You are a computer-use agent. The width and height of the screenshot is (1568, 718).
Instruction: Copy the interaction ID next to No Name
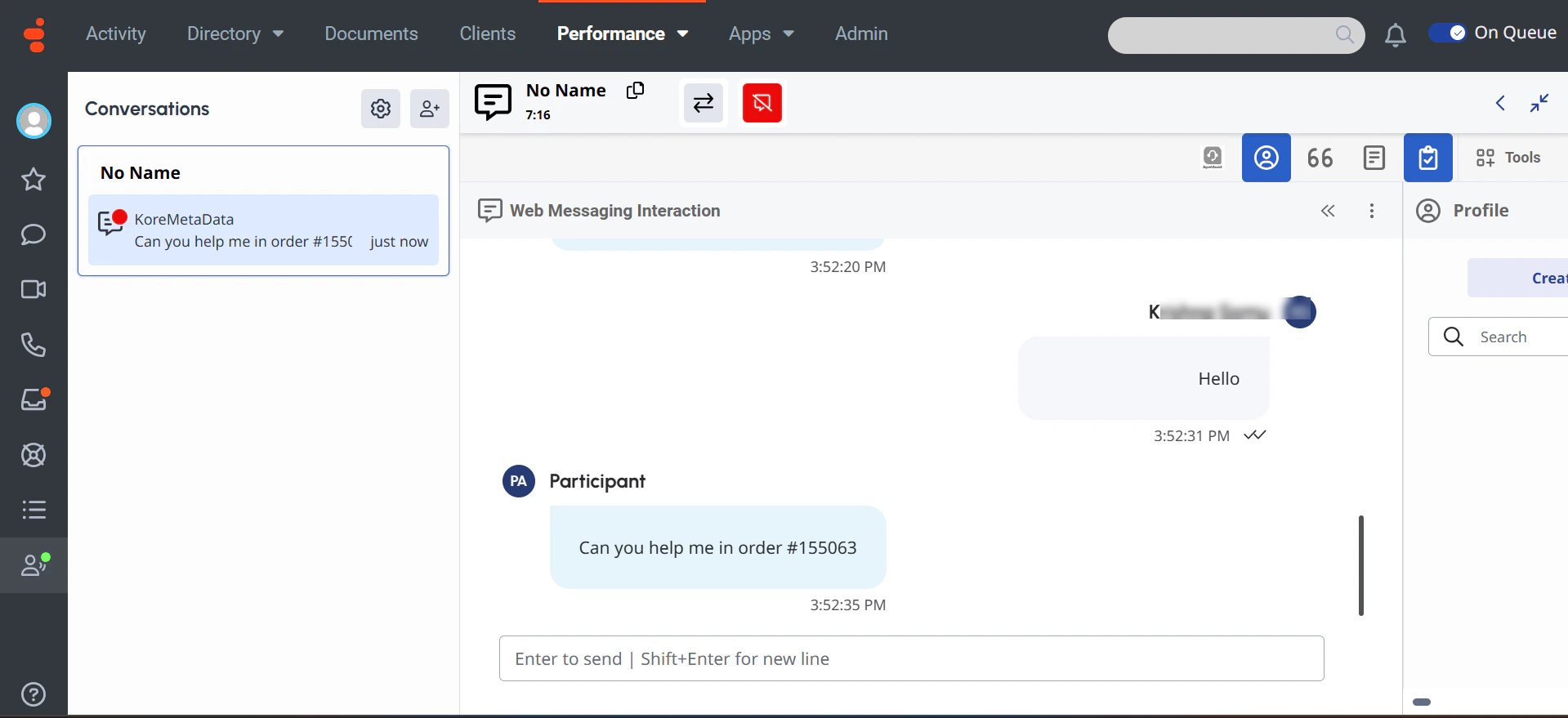coord(635,91)
